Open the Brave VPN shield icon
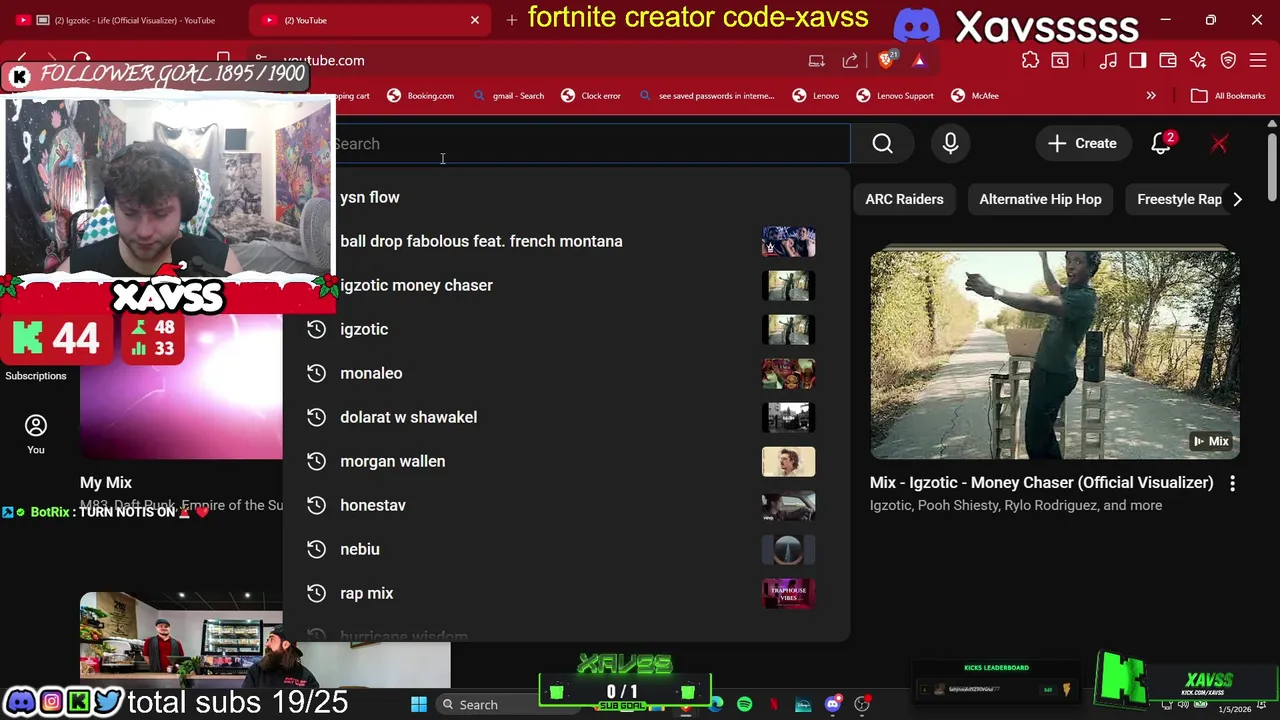1280x720 pixels. coord(1229,60)
